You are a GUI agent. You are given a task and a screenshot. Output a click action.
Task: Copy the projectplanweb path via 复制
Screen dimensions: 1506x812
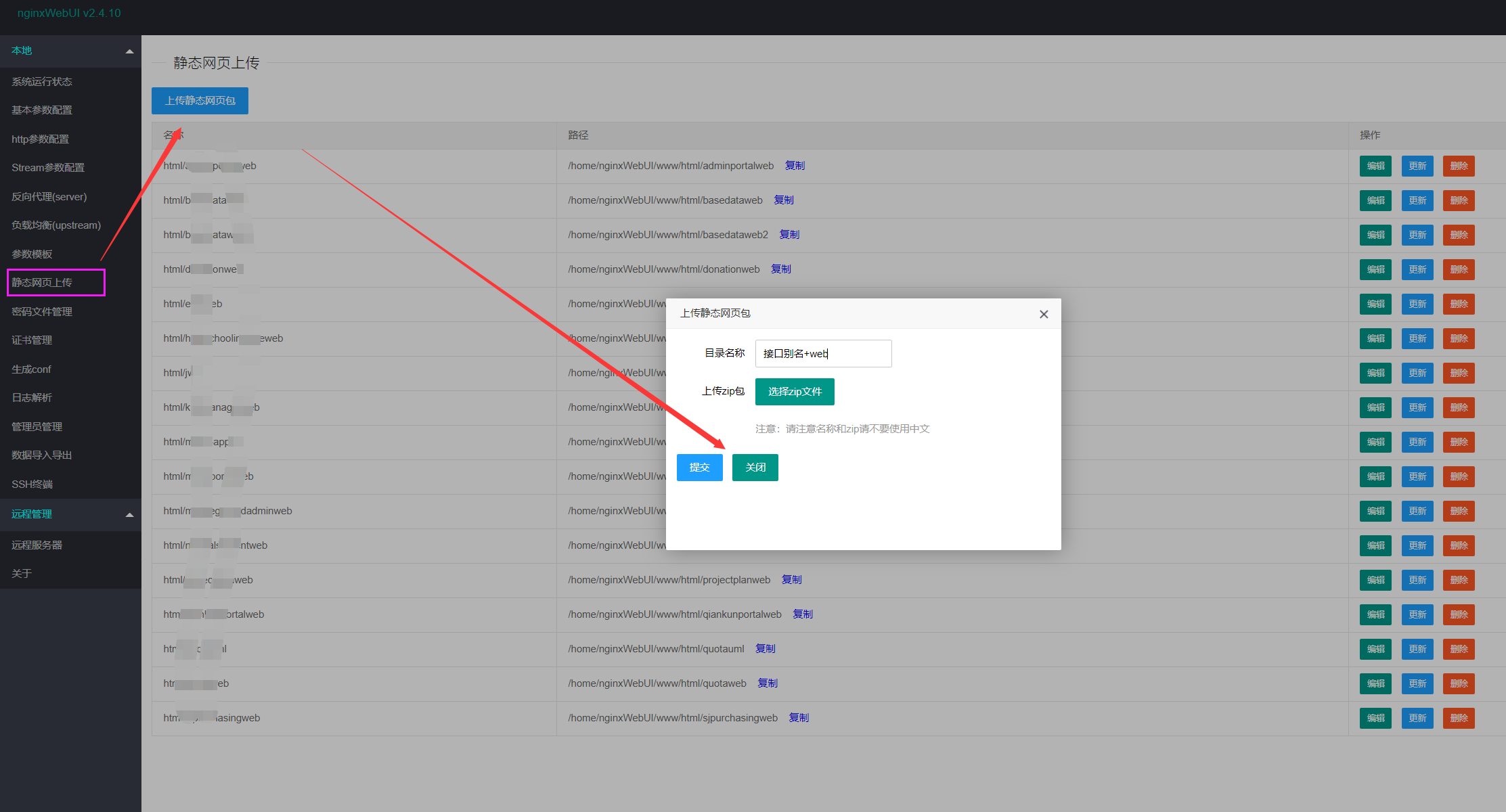point(791,580)
